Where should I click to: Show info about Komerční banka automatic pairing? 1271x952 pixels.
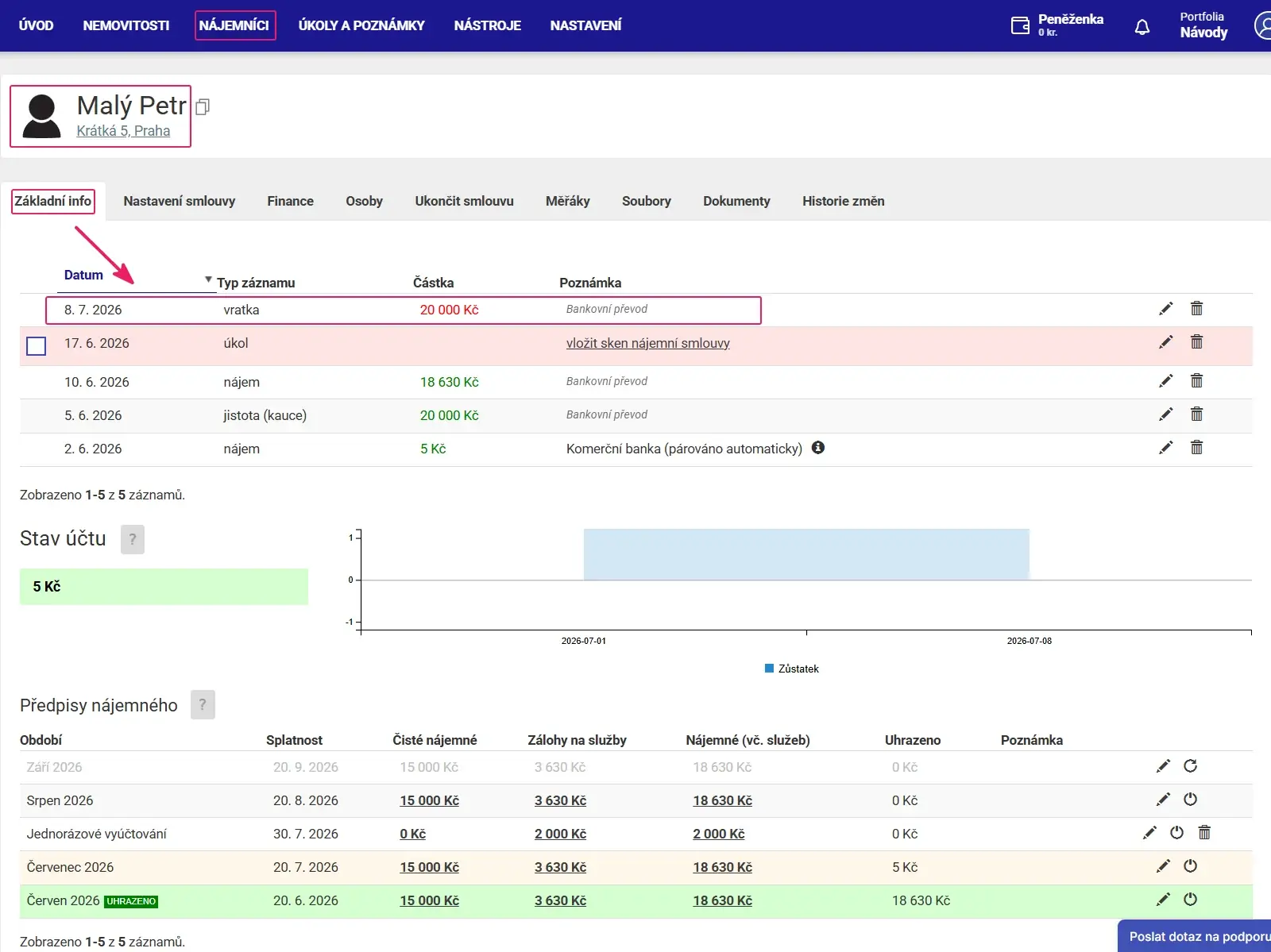coord(818,448)
